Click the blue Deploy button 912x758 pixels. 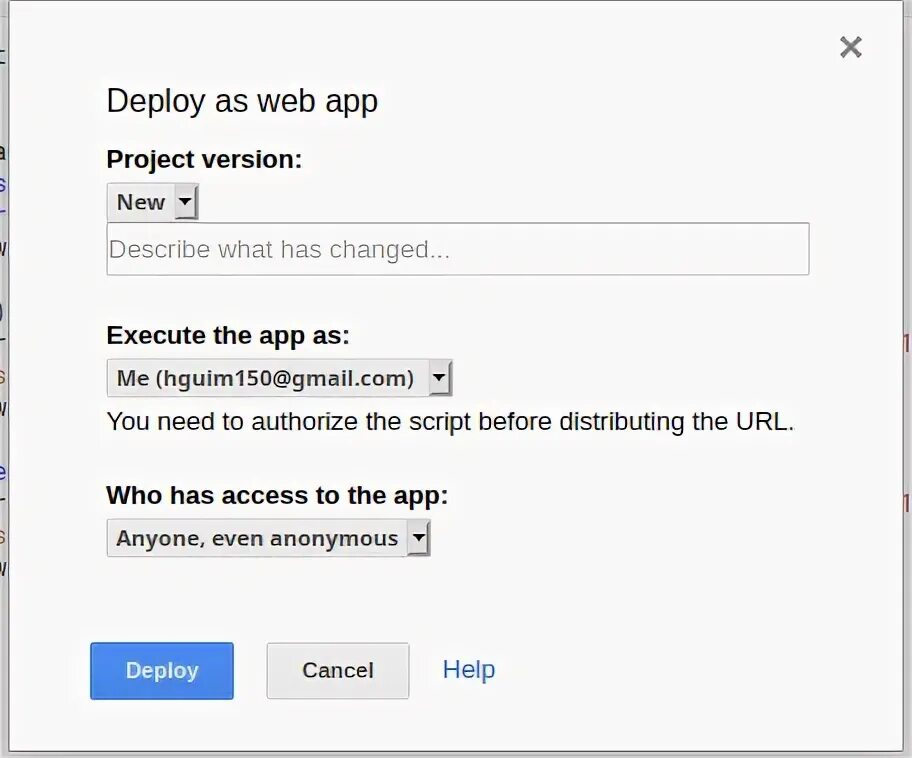pyautogui.click(x=162, y=671)
